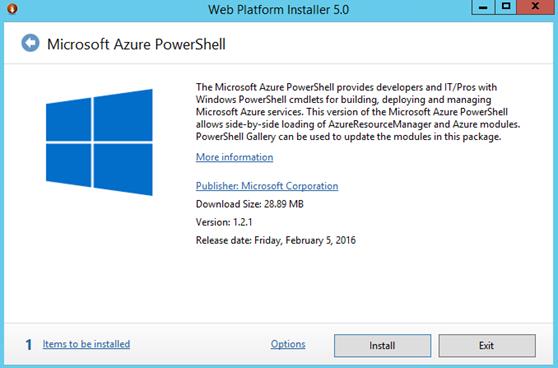Click the Web Platform Installer 5.0 title text
The image size is (558, 368).
279,9
